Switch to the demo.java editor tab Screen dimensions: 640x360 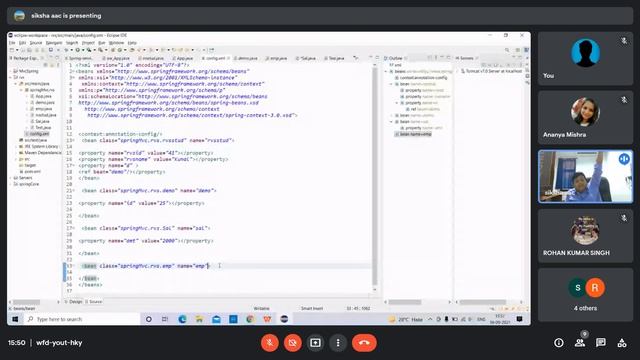click(246, 58)
